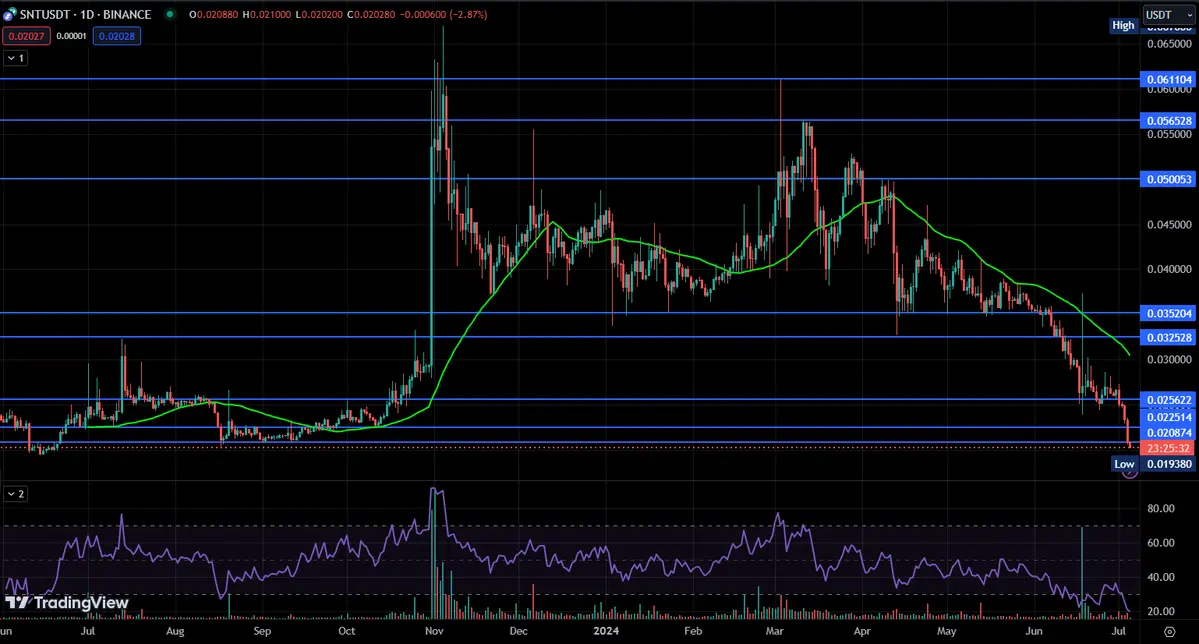Screen dimensions: 1199x644
Task: Click the high price value 0.021000
Action: pos(270,15)
